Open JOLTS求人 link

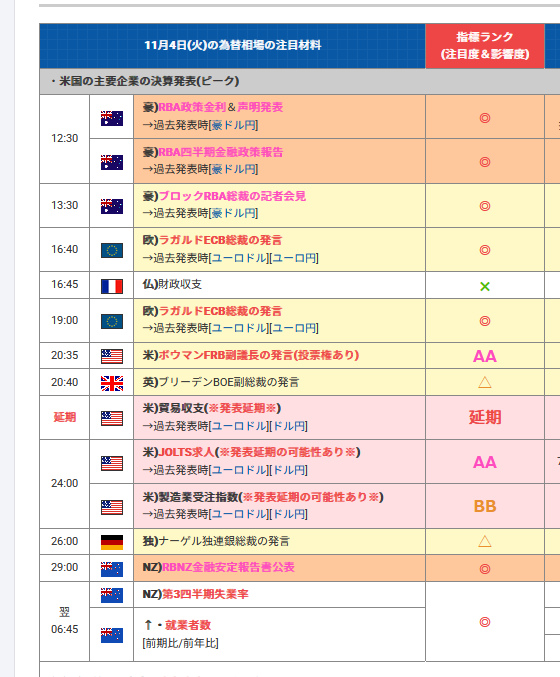pyautogui.click(x=187, y=452)
